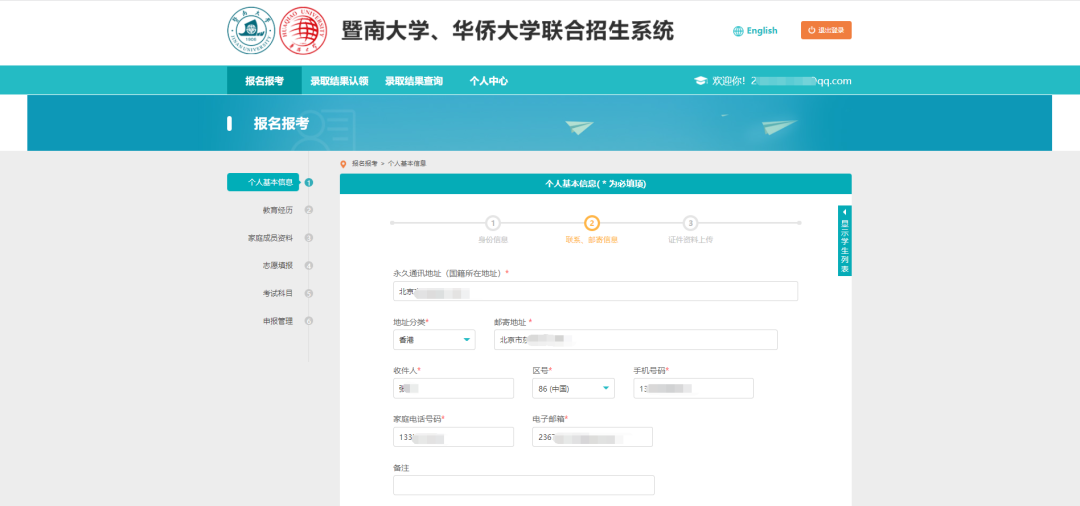Click sidebar step circle 1
Image resolution: width=1080 pixels, height=506 pixels.
[x=309, y=182]
